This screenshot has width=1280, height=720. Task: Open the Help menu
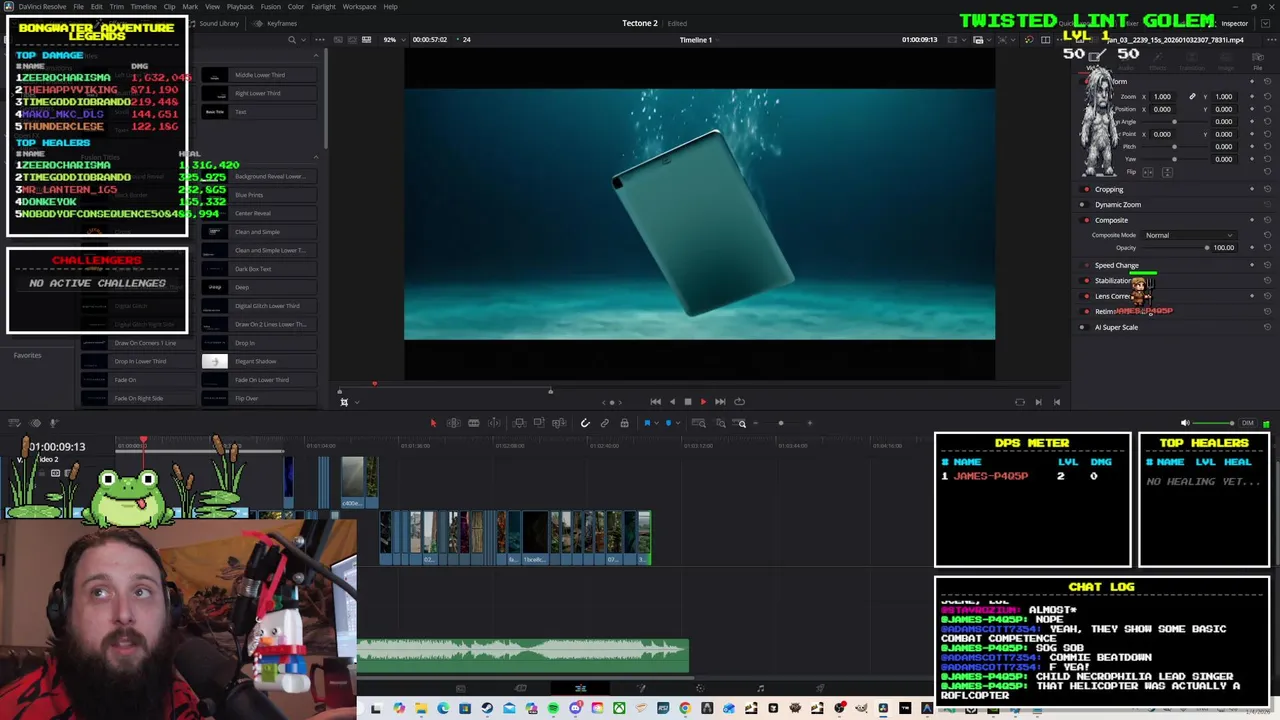point(391,7)
